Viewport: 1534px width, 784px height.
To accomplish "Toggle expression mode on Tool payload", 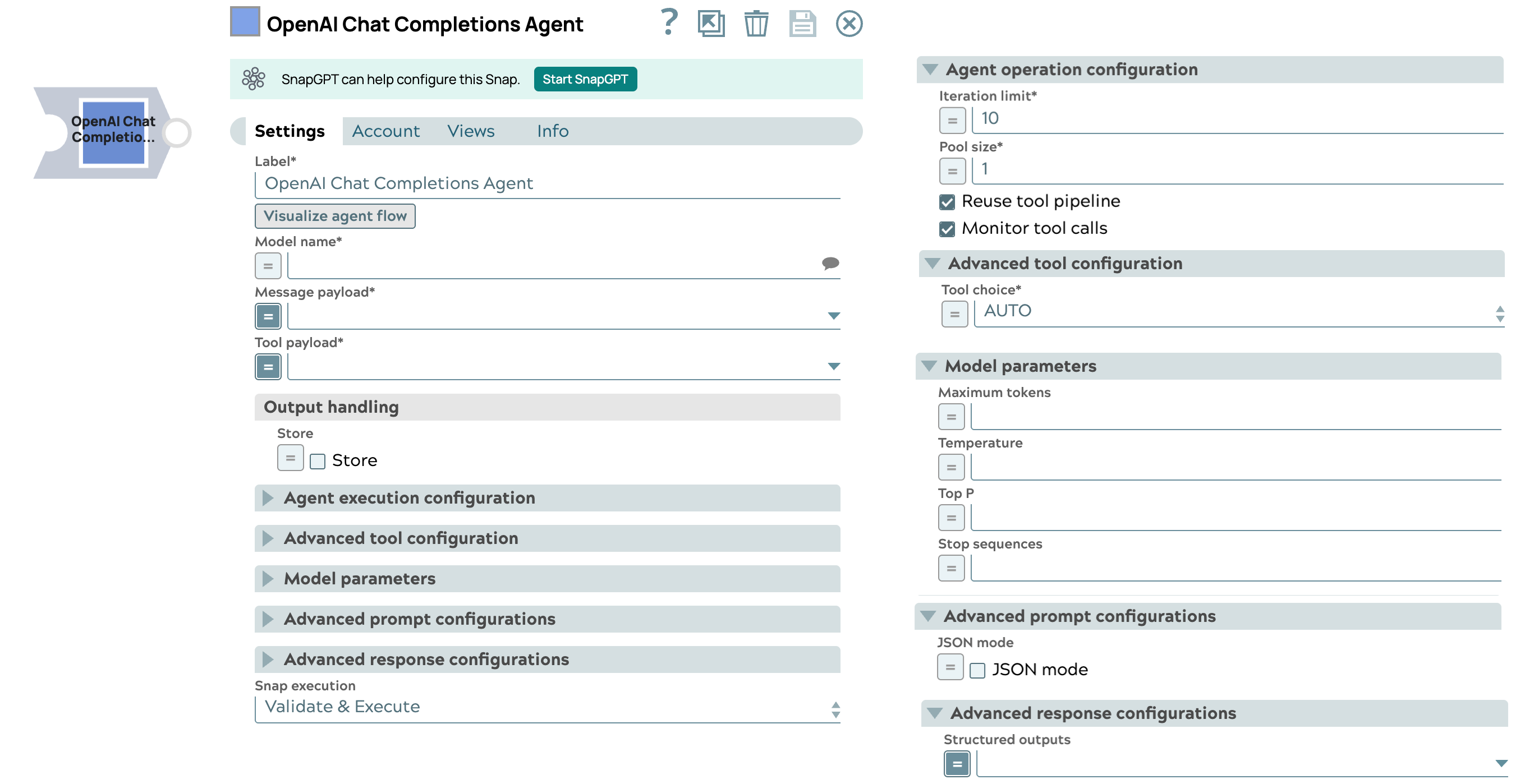I will click(x=268, y=367).
